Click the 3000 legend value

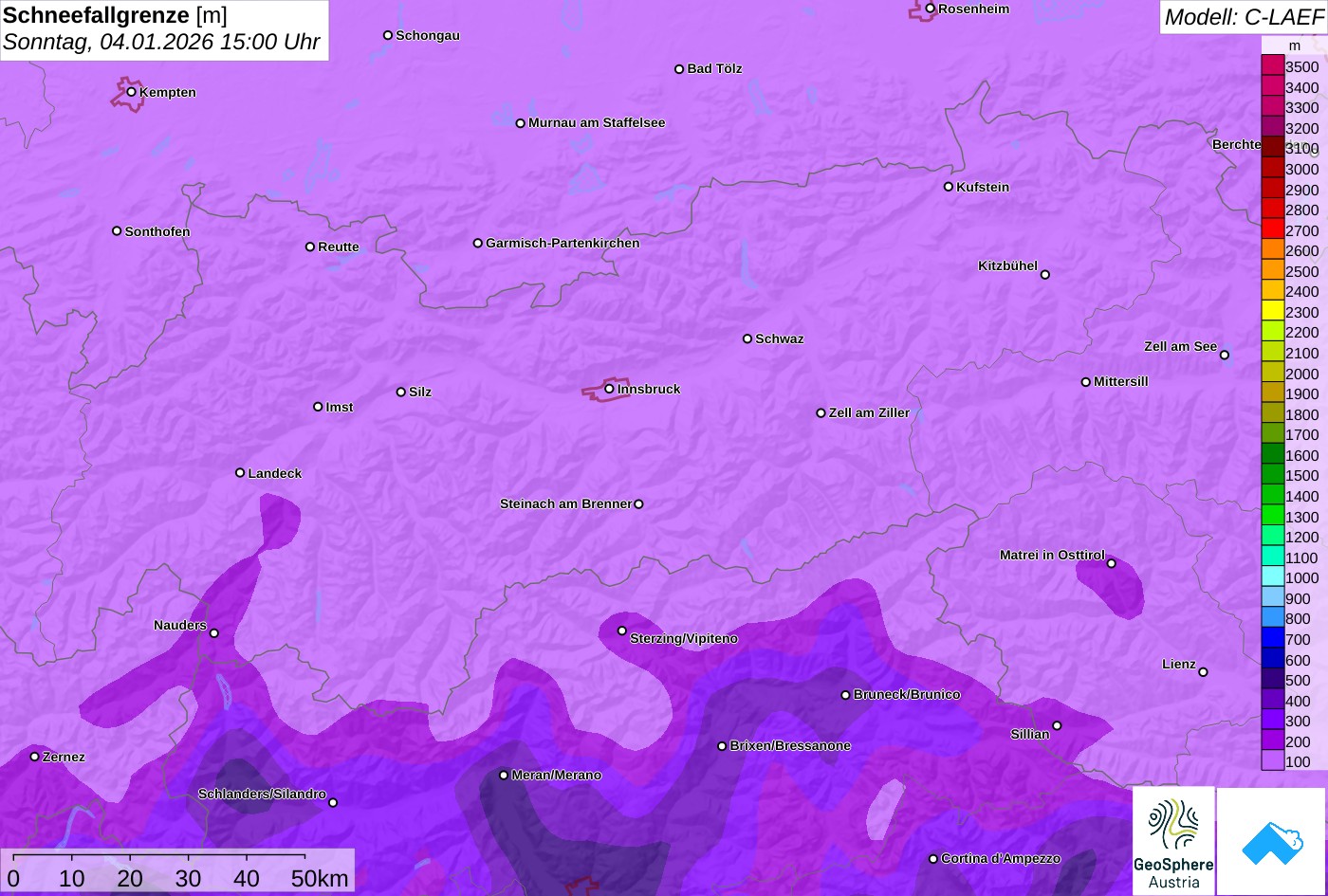[x=1301, y=169]
